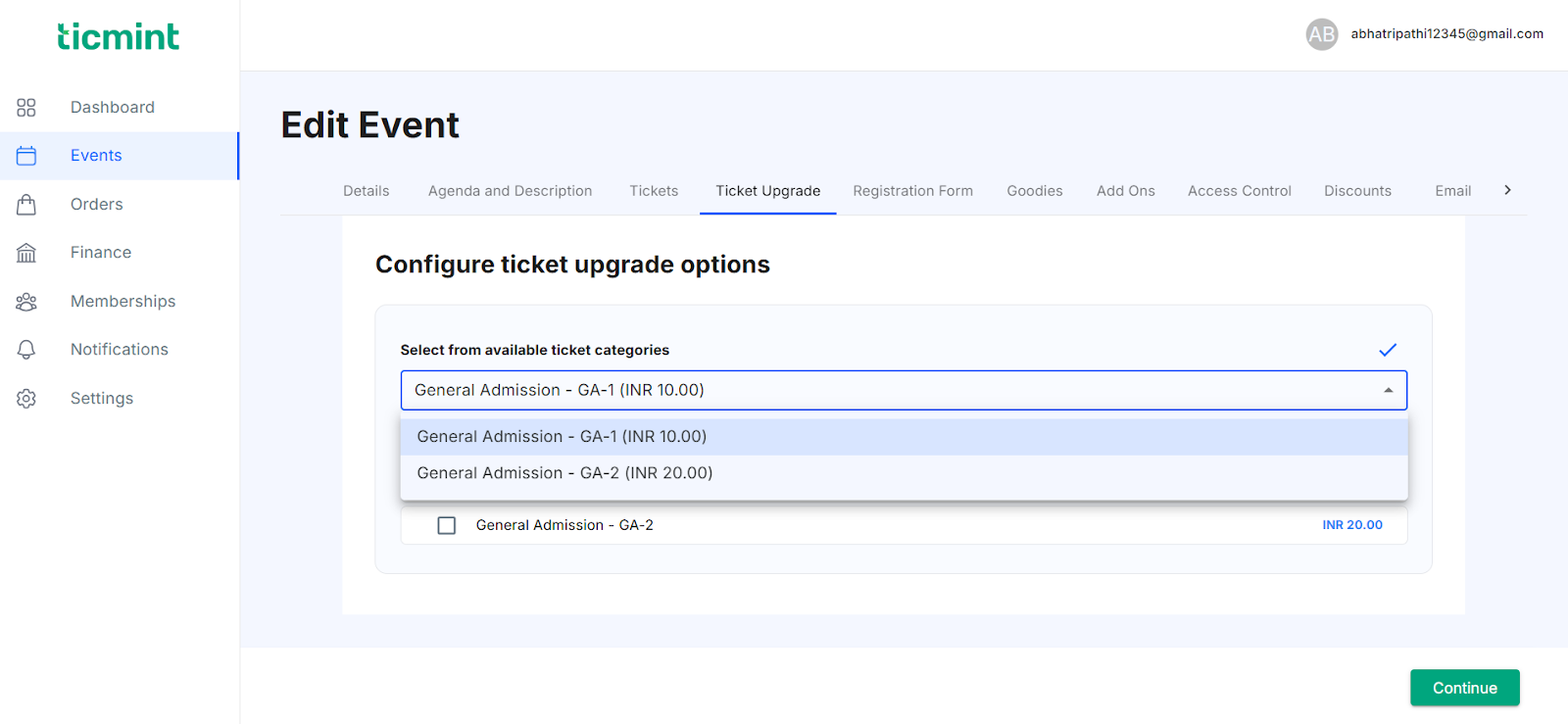Click the Dashboard grid icon

(x=26, y=108)
